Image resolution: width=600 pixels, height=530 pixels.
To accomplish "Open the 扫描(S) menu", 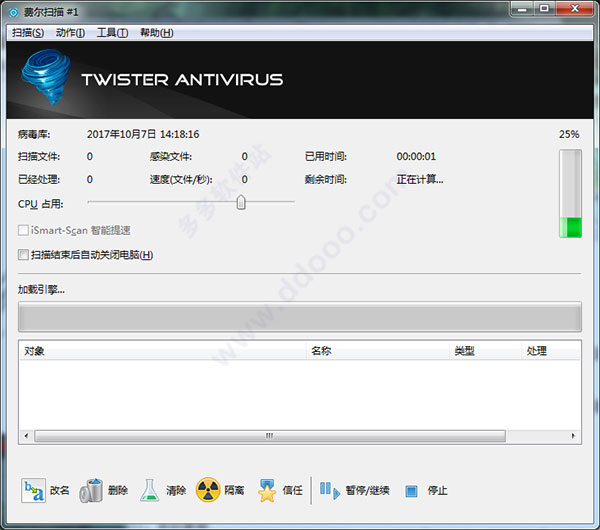I will (x=28, y=33).
